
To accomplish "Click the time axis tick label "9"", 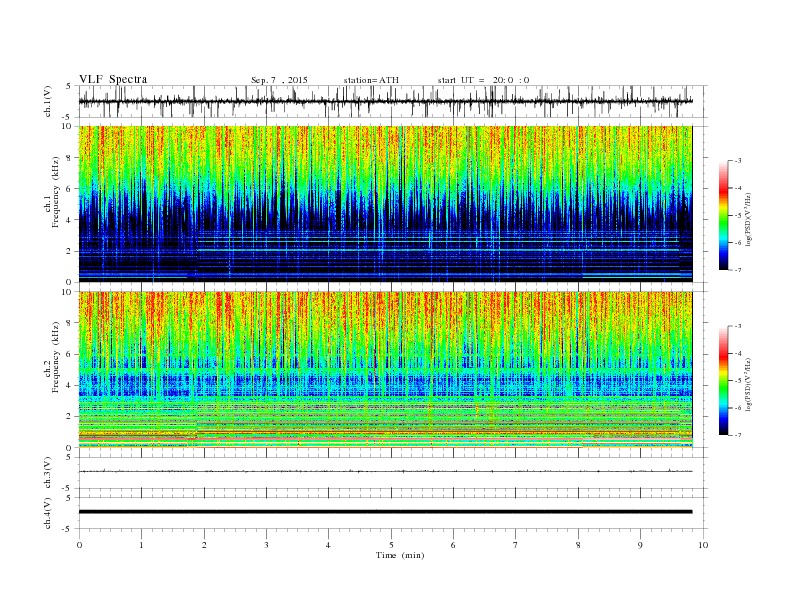I will 640,545.
